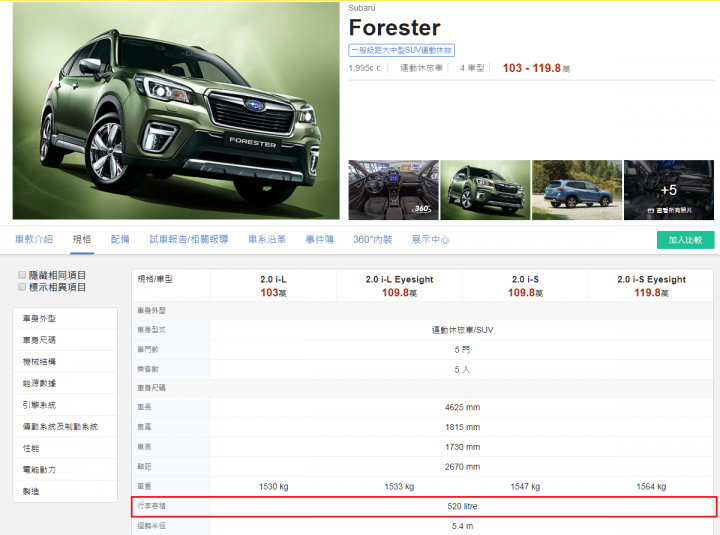Open the blue Forester outdoor thumbnail
Screen dimensions: 720x535
click(x=577, y=190)
